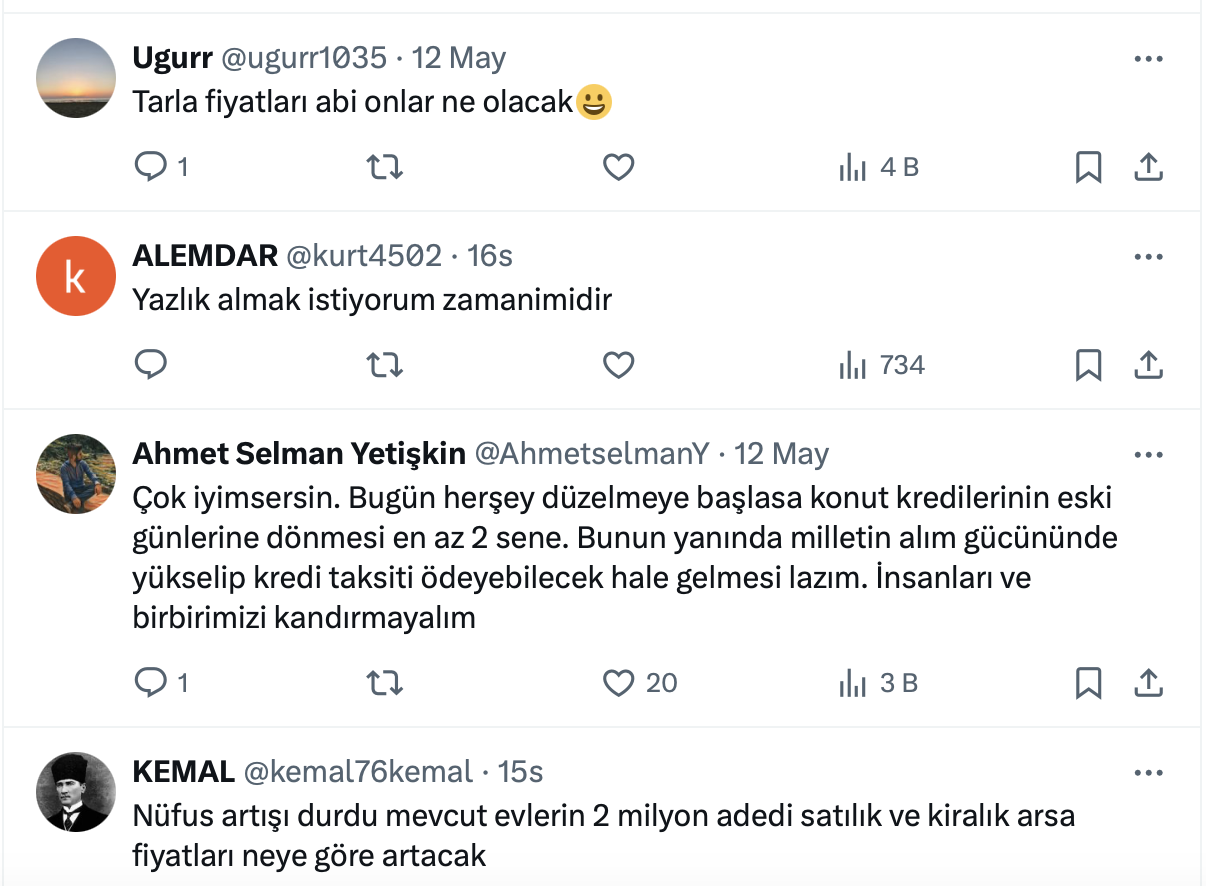Open KEMAL's profile name link
The width and height of the screenshot is (1206, 886).
pyautogui.click(x=183, y=772)
